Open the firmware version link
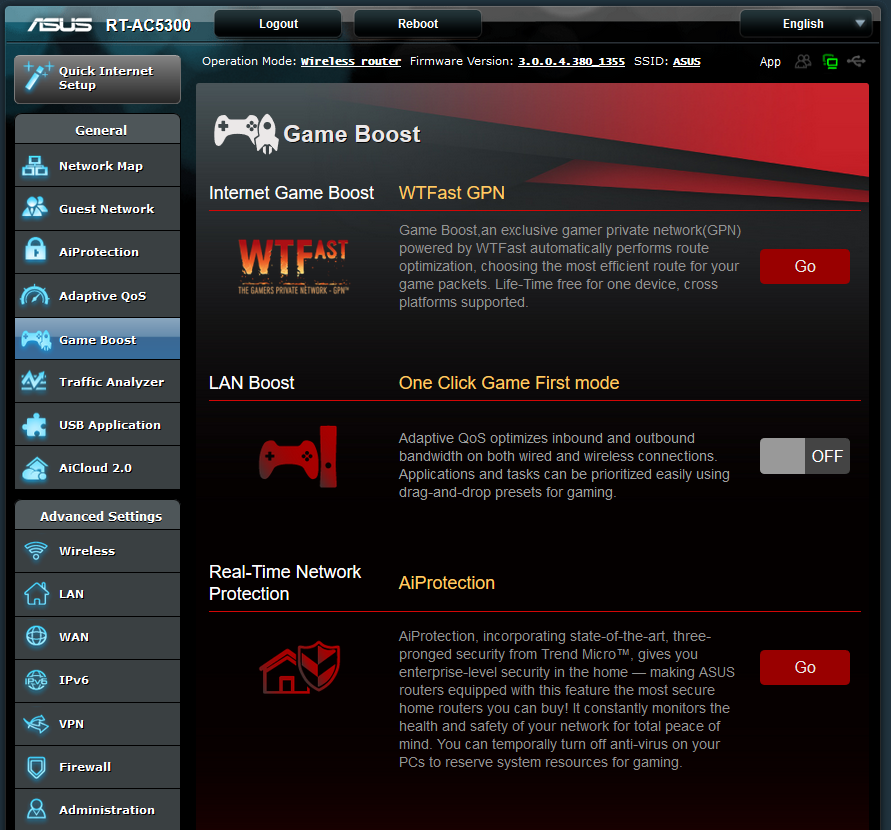Viewport: 891px width, 830px height. tap(571, 61)
